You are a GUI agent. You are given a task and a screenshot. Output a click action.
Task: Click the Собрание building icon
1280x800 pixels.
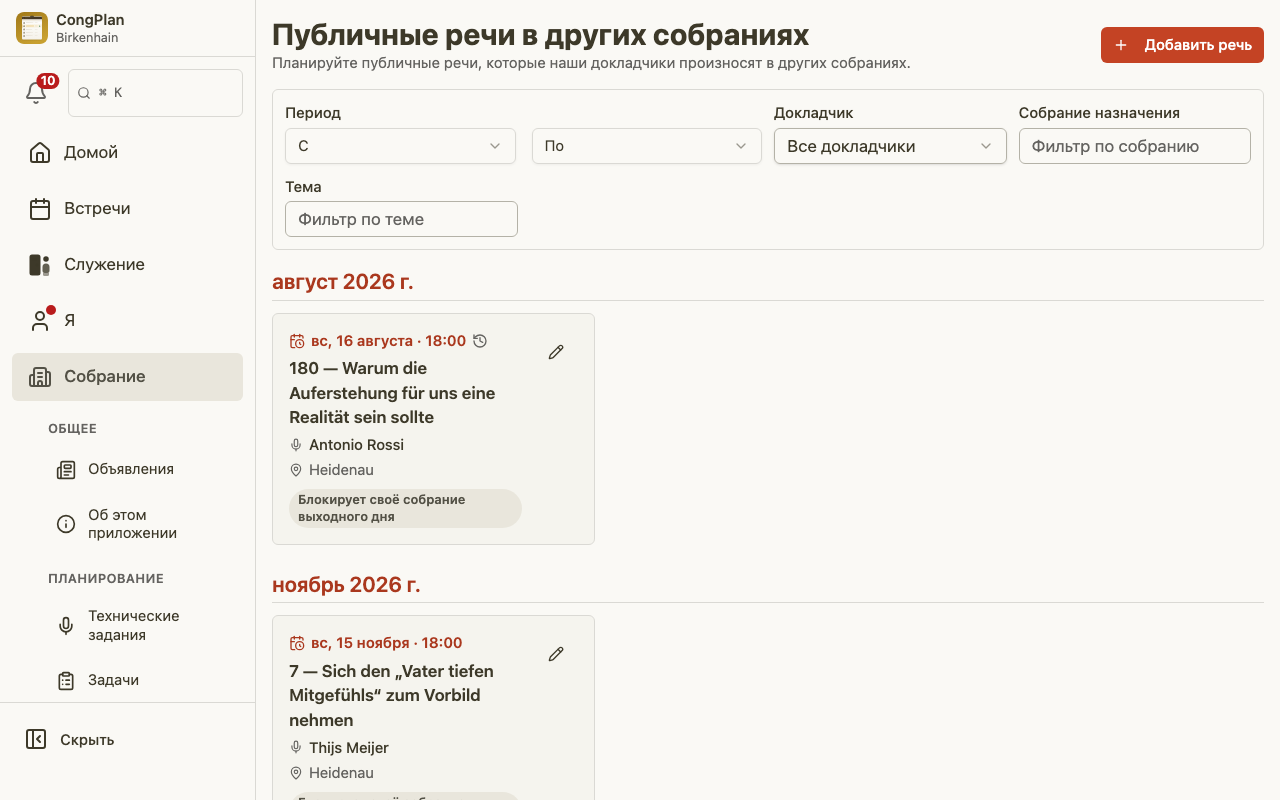(x=40, y=376)
